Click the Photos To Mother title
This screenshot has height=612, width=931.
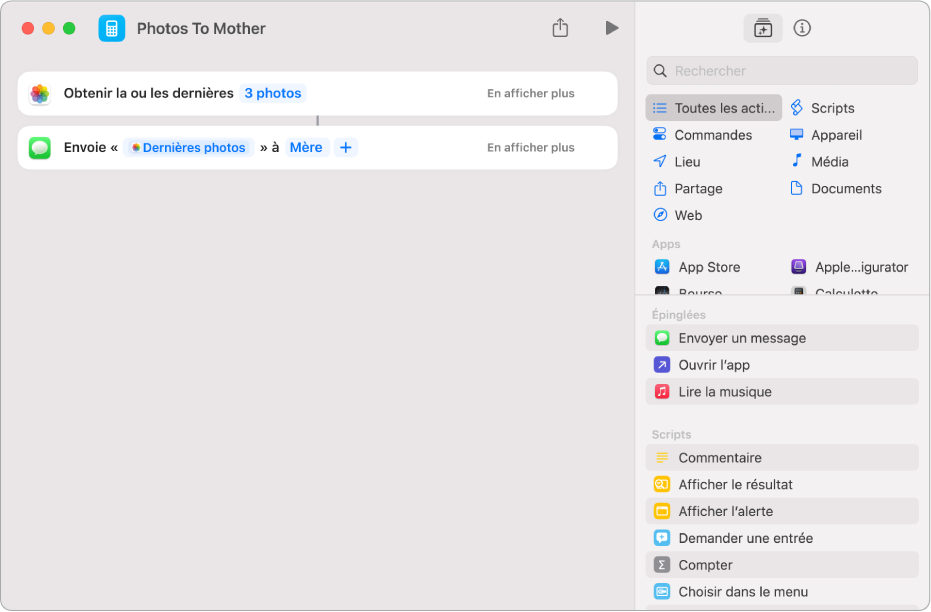point(201,28)
